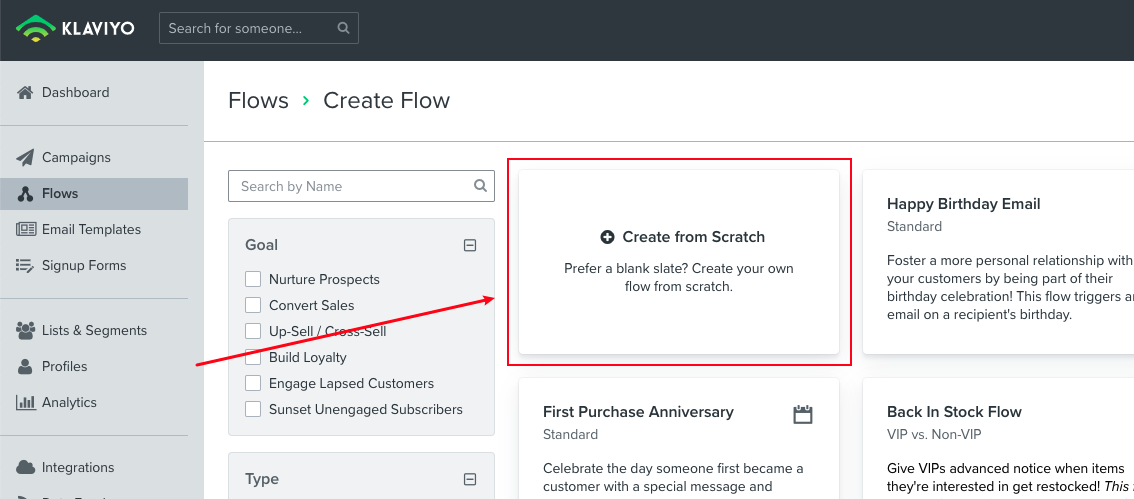1134x499 pixels.
Task: Click the Create Flow page title
Action: click(386, 101)
